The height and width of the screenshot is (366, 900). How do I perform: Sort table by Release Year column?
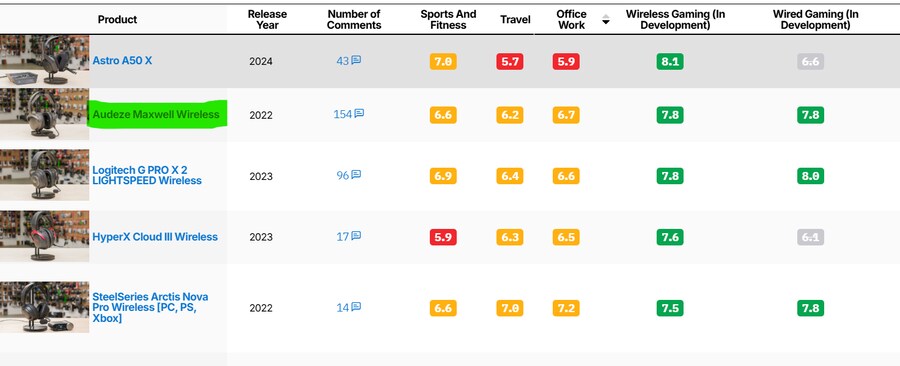tap(267, 20)
